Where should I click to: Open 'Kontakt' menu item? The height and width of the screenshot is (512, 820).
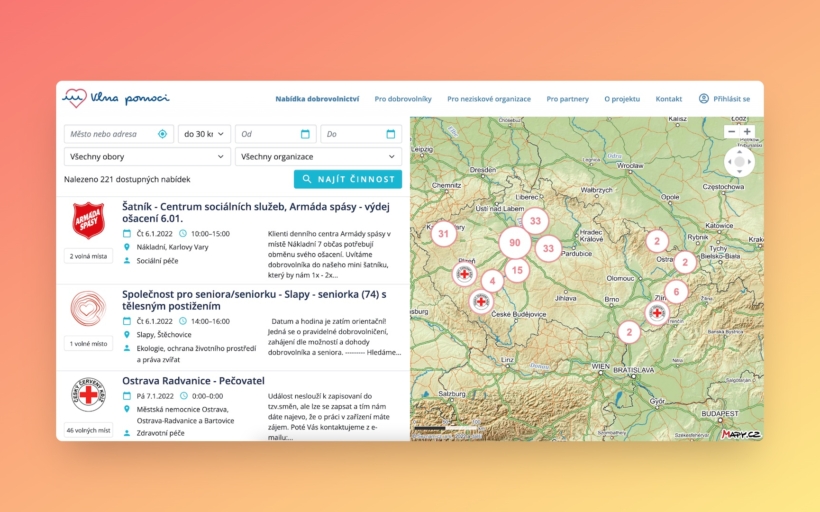click(x=668, y=99)
